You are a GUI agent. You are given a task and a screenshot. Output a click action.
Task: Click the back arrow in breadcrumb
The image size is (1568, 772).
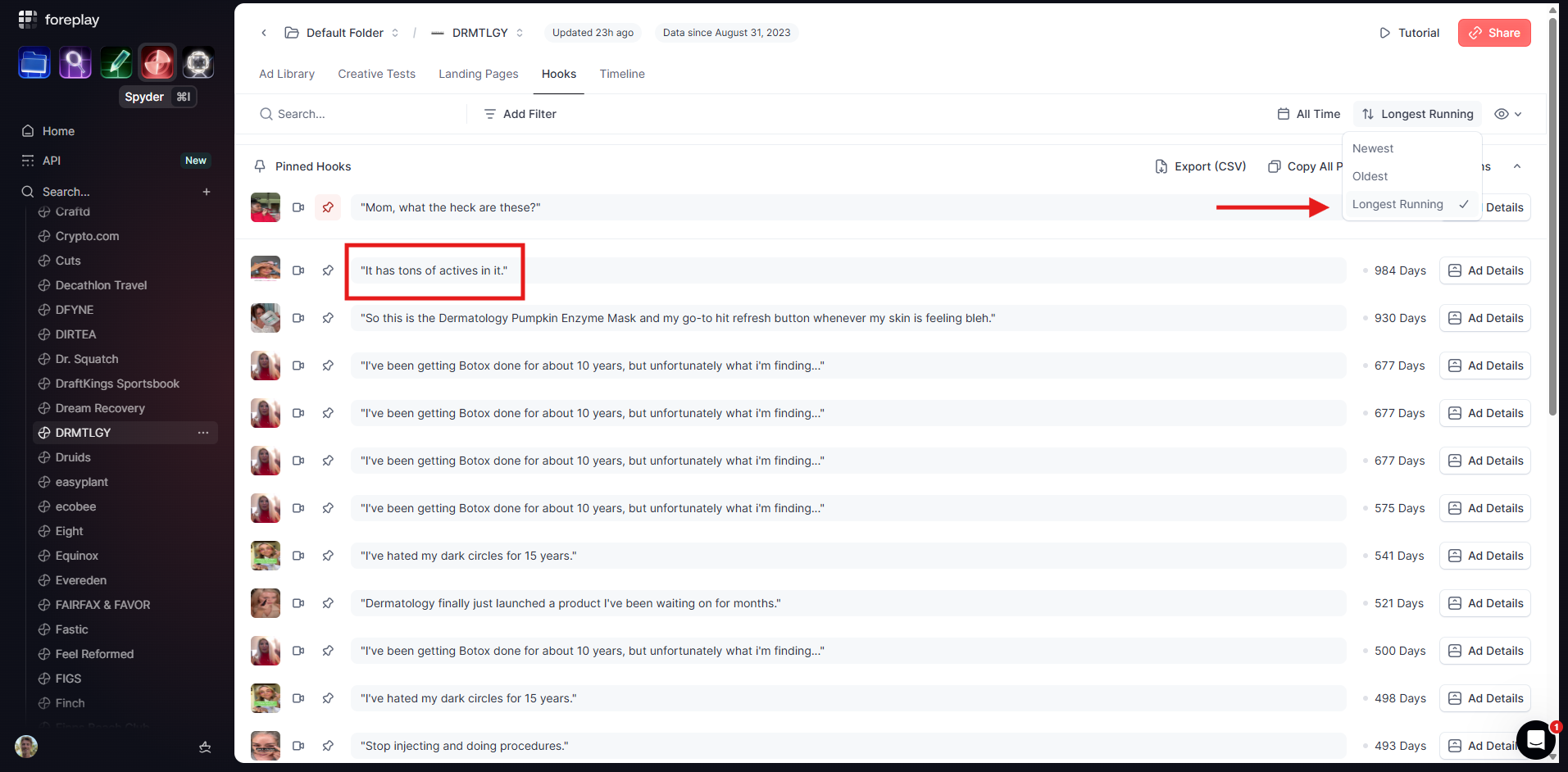(264, 33)
